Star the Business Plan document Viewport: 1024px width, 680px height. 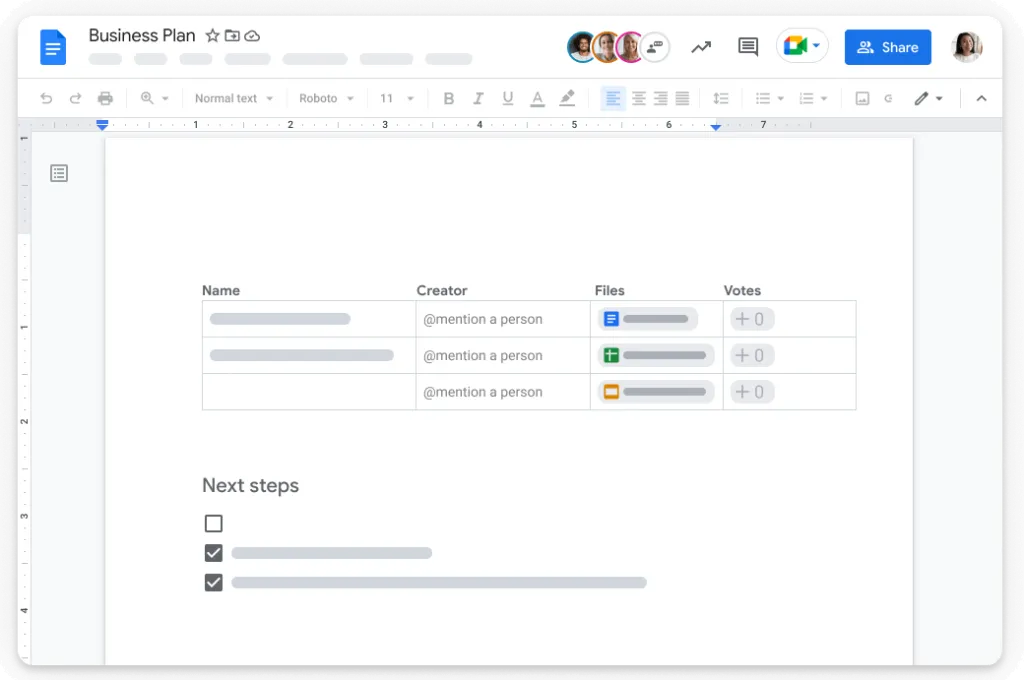[213, 35]
